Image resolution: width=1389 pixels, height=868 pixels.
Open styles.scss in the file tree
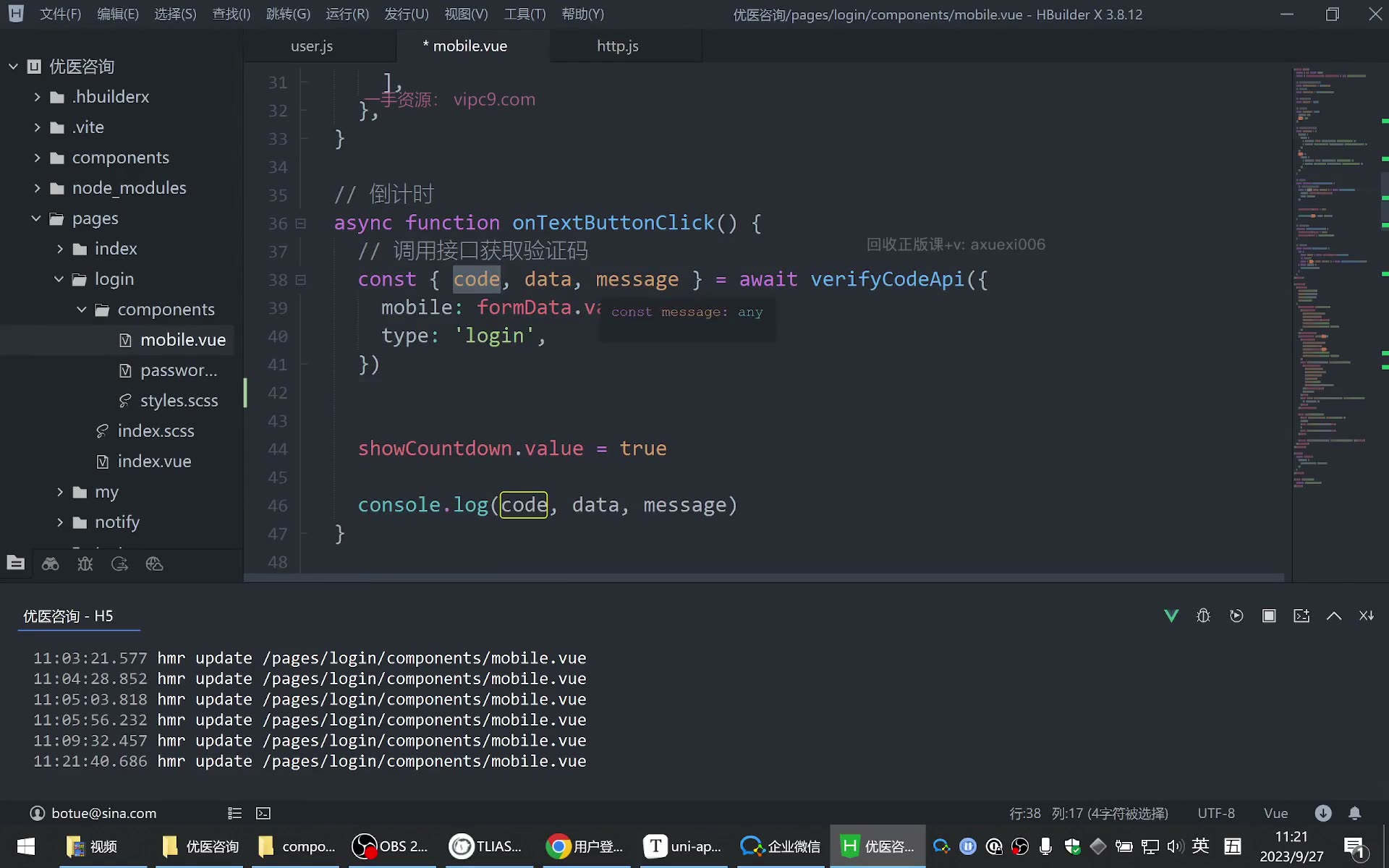[x=179, y=401]
